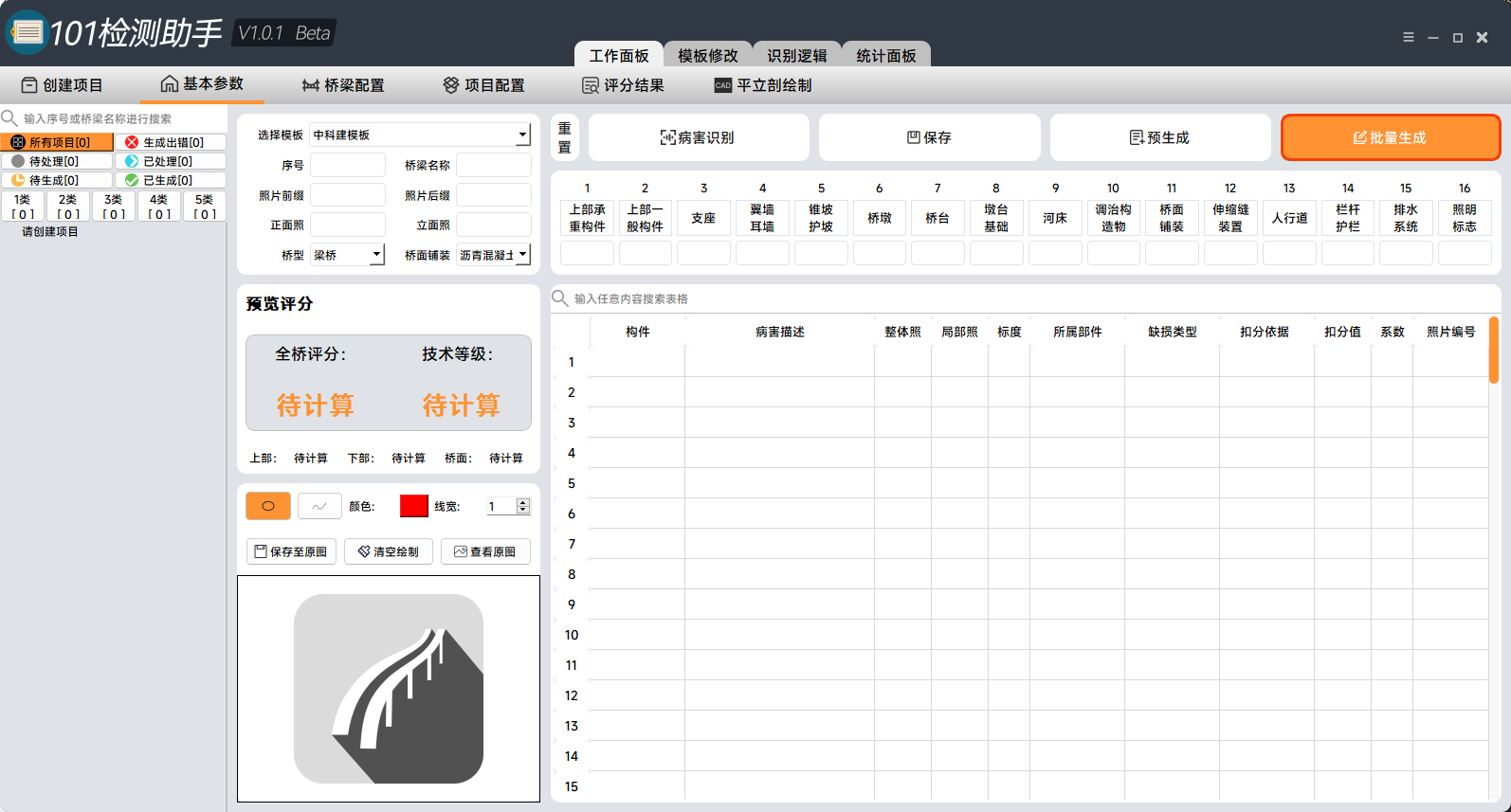
Task: Click 保存至原图 save button
Action: 291,551
